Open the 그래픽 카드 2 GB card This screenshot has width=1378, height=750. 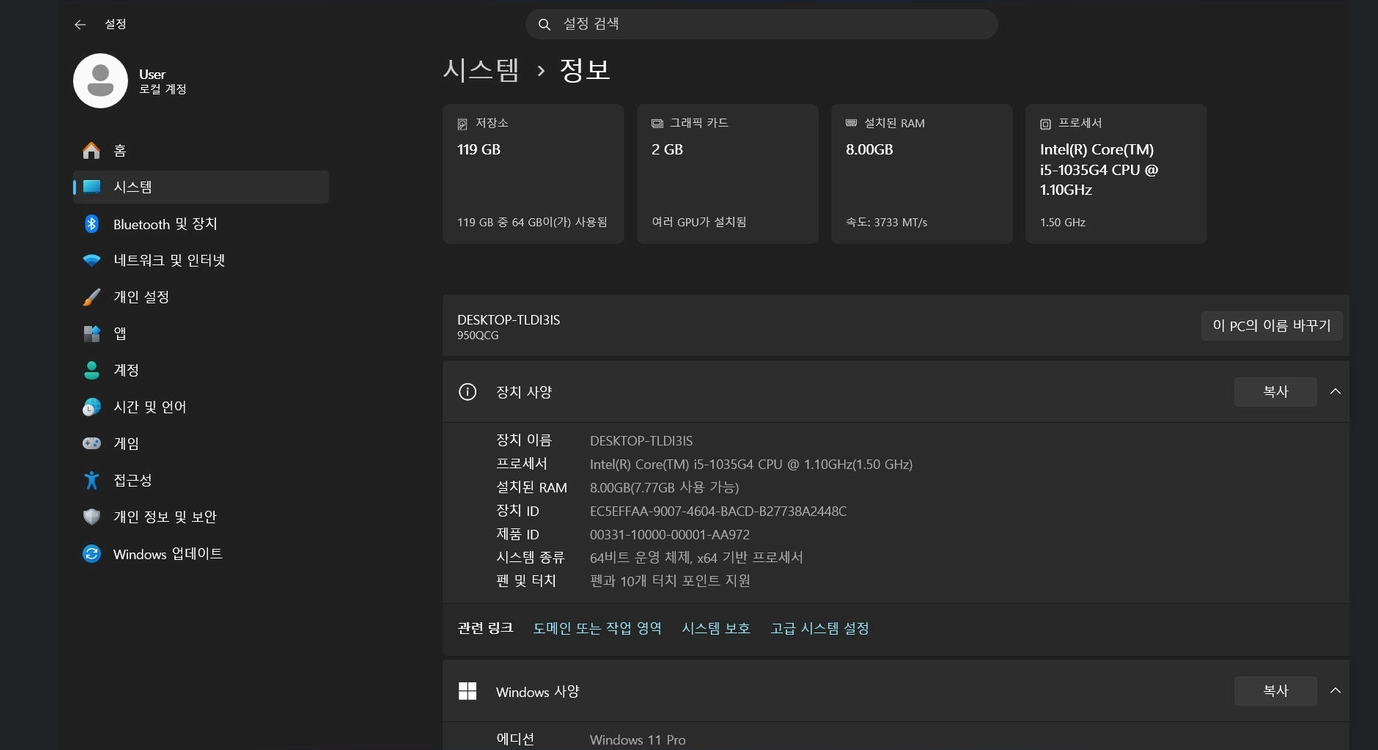coord(727,174)
